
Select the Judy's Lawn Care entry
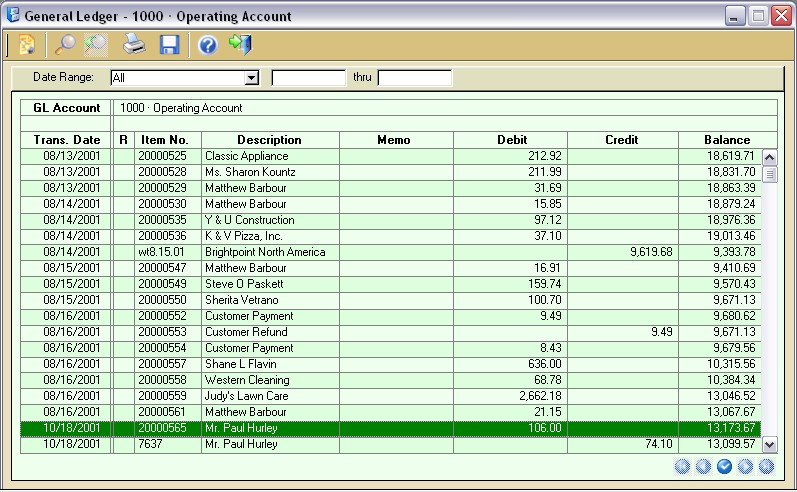pos(247,396)
